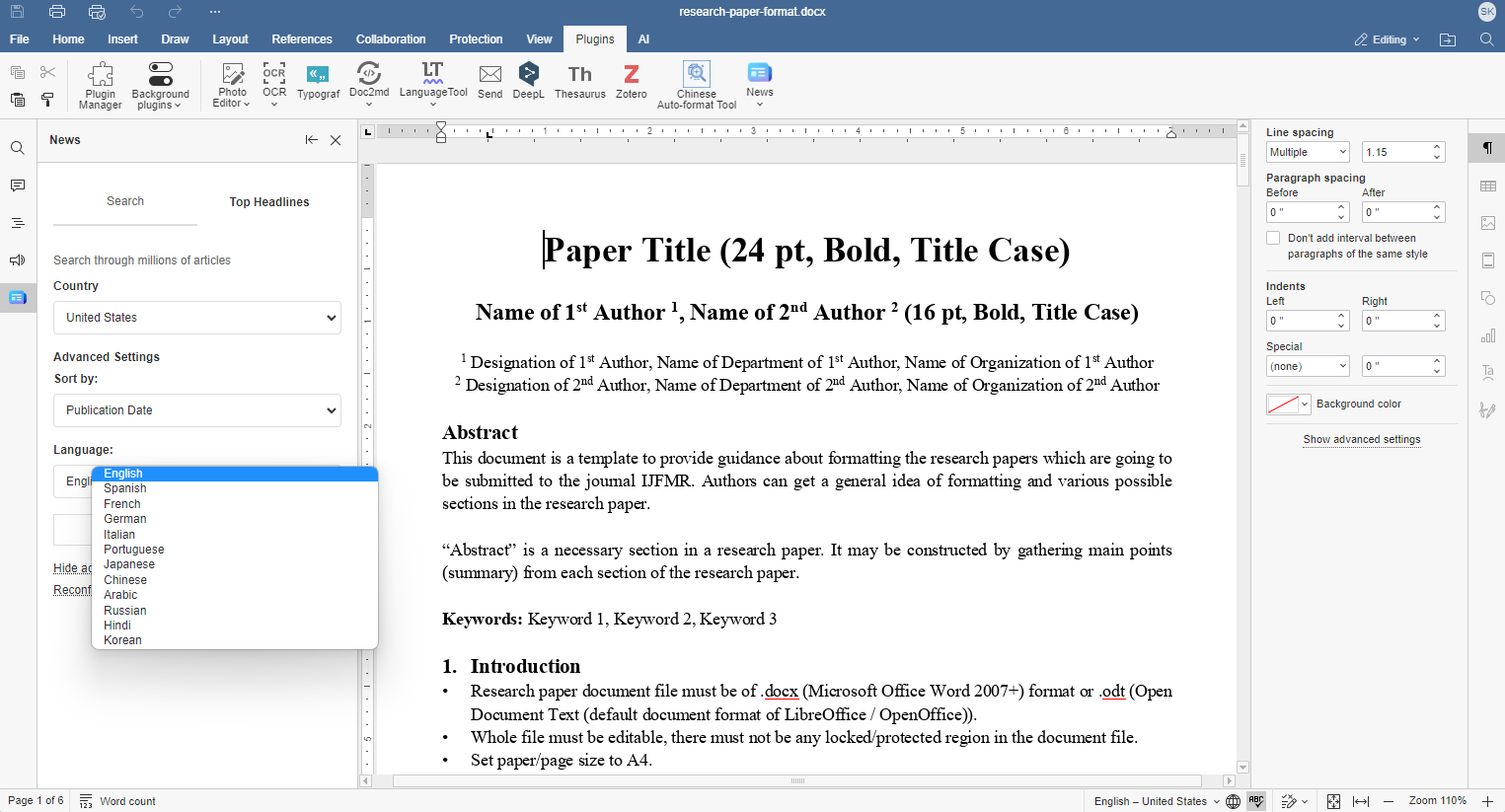
Task: Open the Comments panel on the left
Action: point(17,185)
